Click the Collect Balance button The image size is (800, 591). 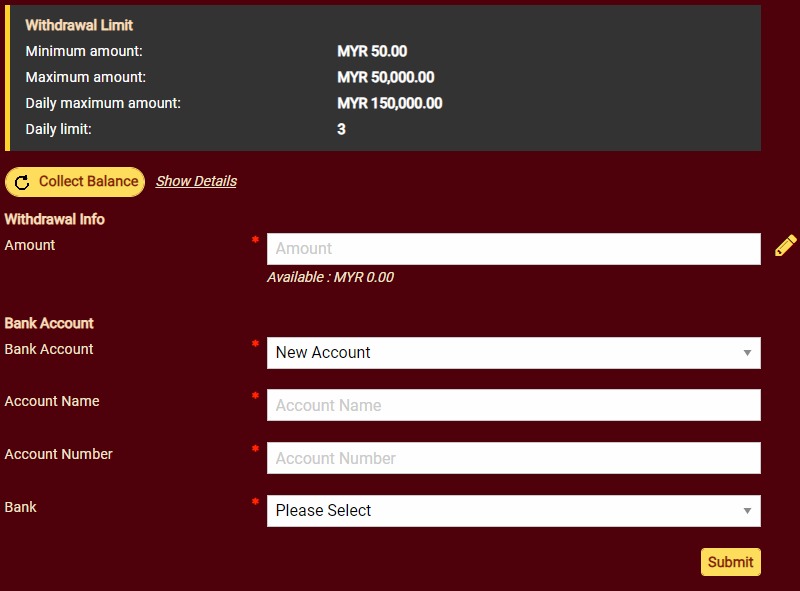75,182
